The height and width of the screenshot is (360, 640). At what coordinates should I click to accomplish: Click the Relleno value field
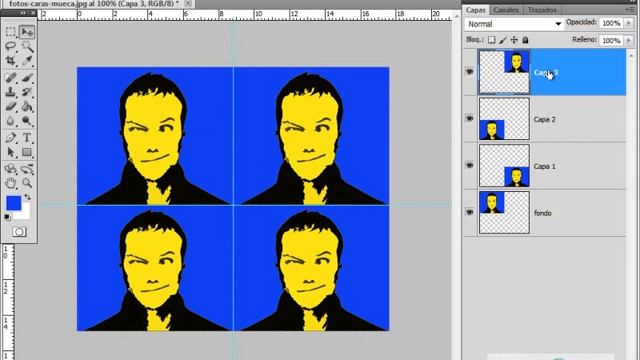[611, 40]
